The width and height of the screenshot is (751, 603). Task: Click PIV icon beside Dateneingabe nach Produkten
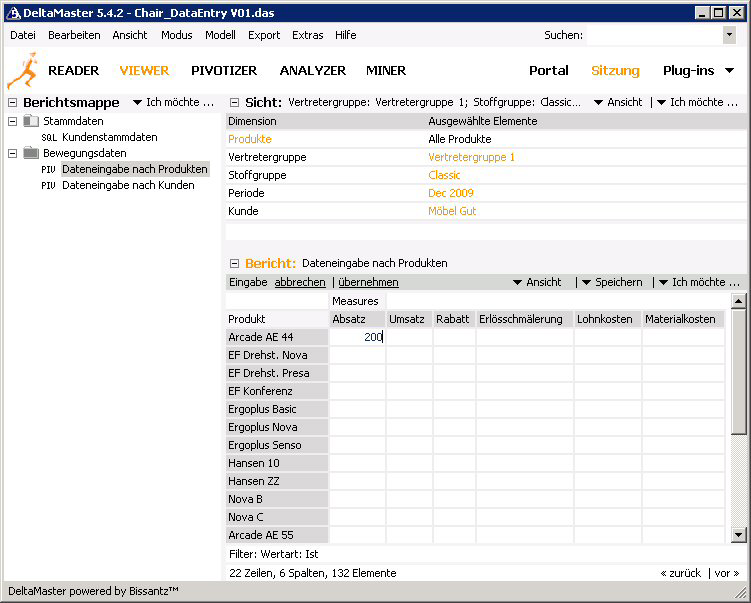pyautogui.click(x=48, y=170)
